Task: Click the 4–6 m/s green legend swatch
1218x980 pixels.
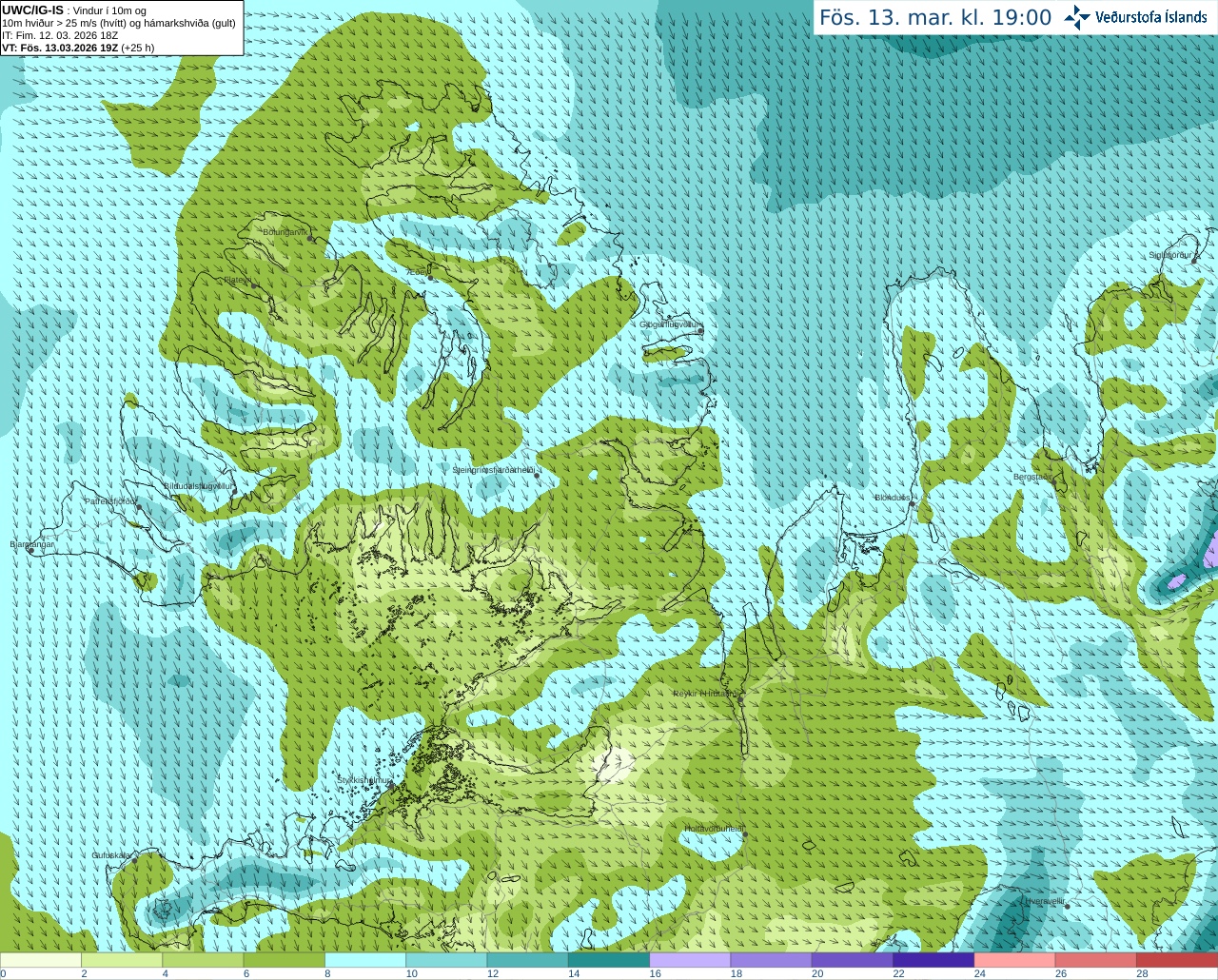Action: click(x=203, y=960)
